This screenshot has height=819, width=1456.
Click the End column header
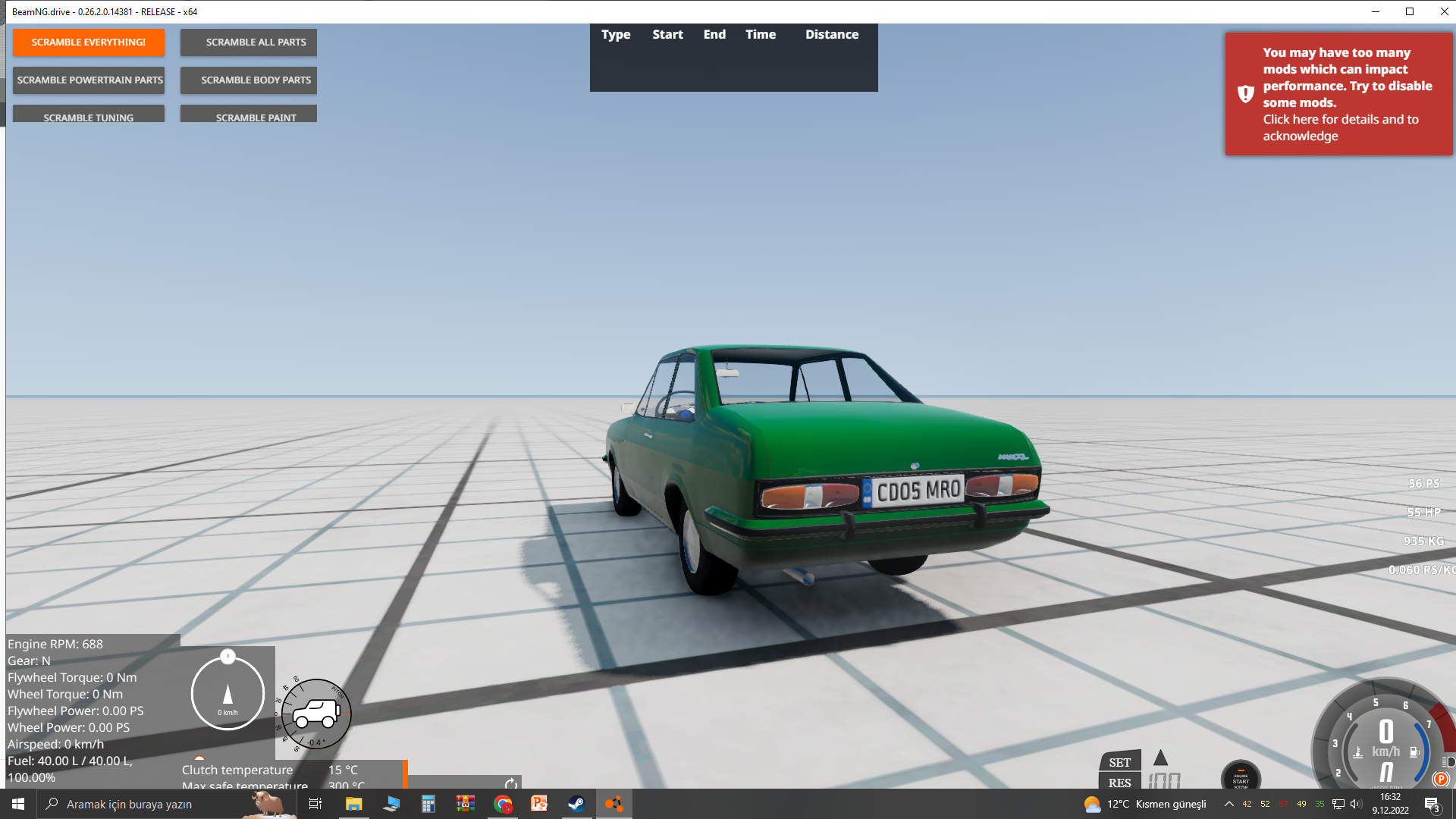714,35
